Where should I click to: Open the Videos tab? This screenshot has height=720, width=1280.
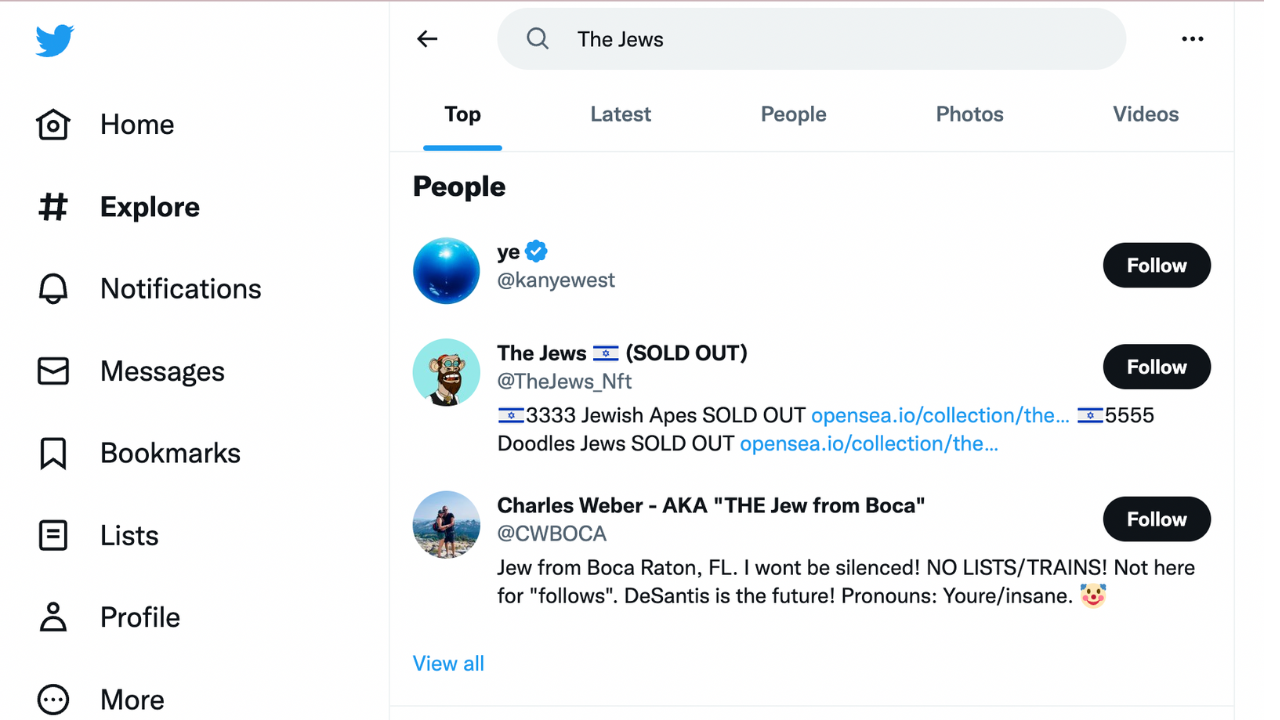(x=1145, y=115)
